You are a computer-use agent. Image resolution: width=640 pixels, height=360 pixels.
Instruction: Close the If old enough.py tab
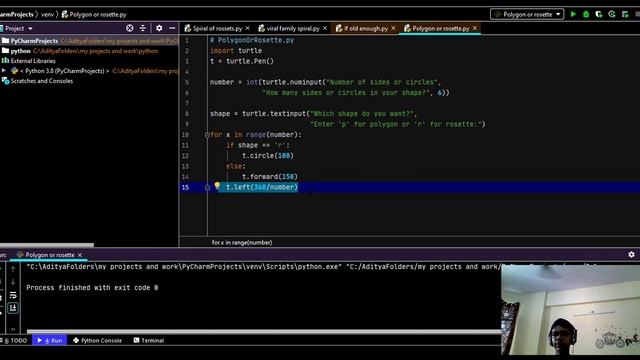(x=393, y=28)
